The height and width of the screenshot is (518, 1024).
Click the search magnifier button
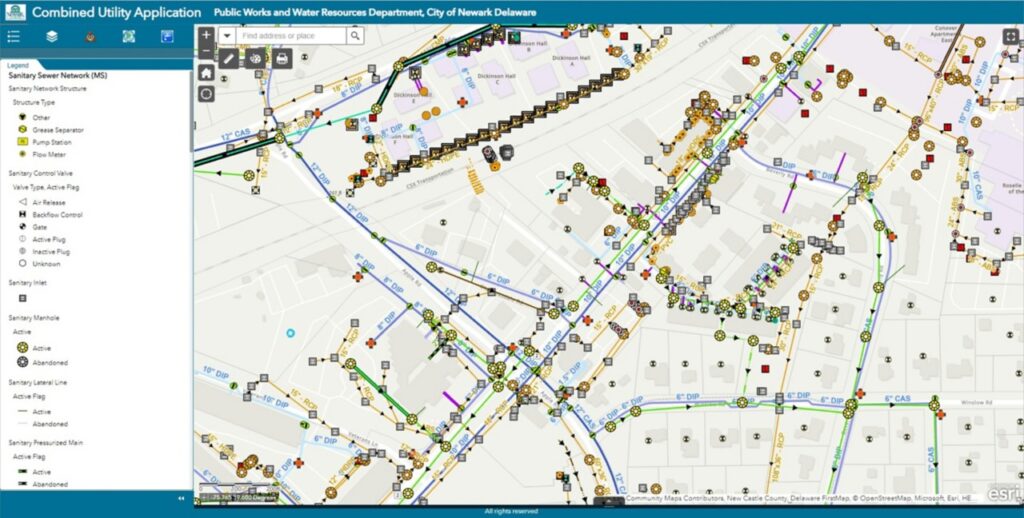coord(355,36)
